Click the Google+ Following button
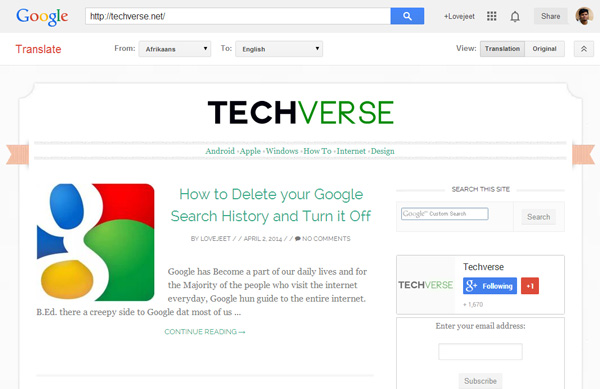The image size is (600, 389). [490, 286]
